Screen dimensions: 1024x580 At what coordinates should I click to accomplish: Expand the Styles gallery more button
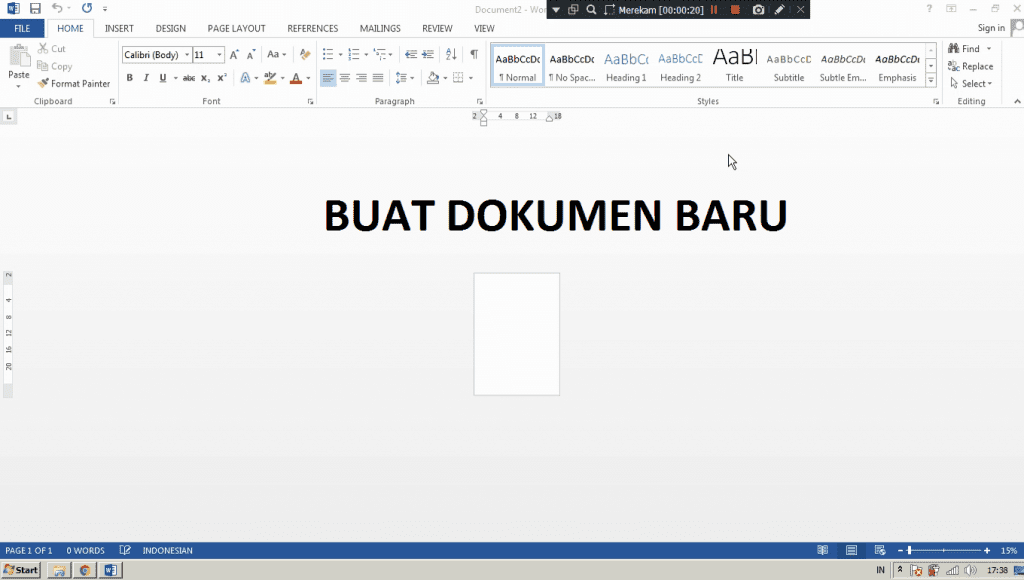931,79
